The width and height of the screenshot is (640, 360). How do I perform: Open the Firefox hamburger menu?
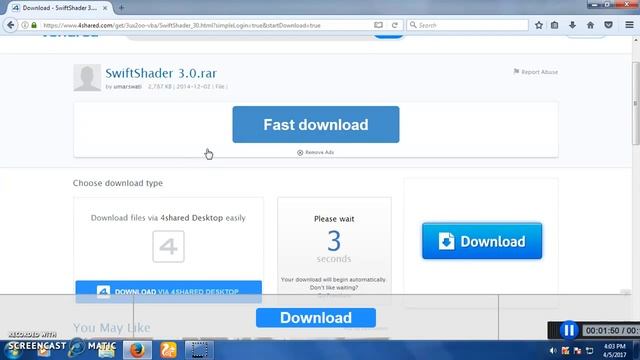coord(629,25)
